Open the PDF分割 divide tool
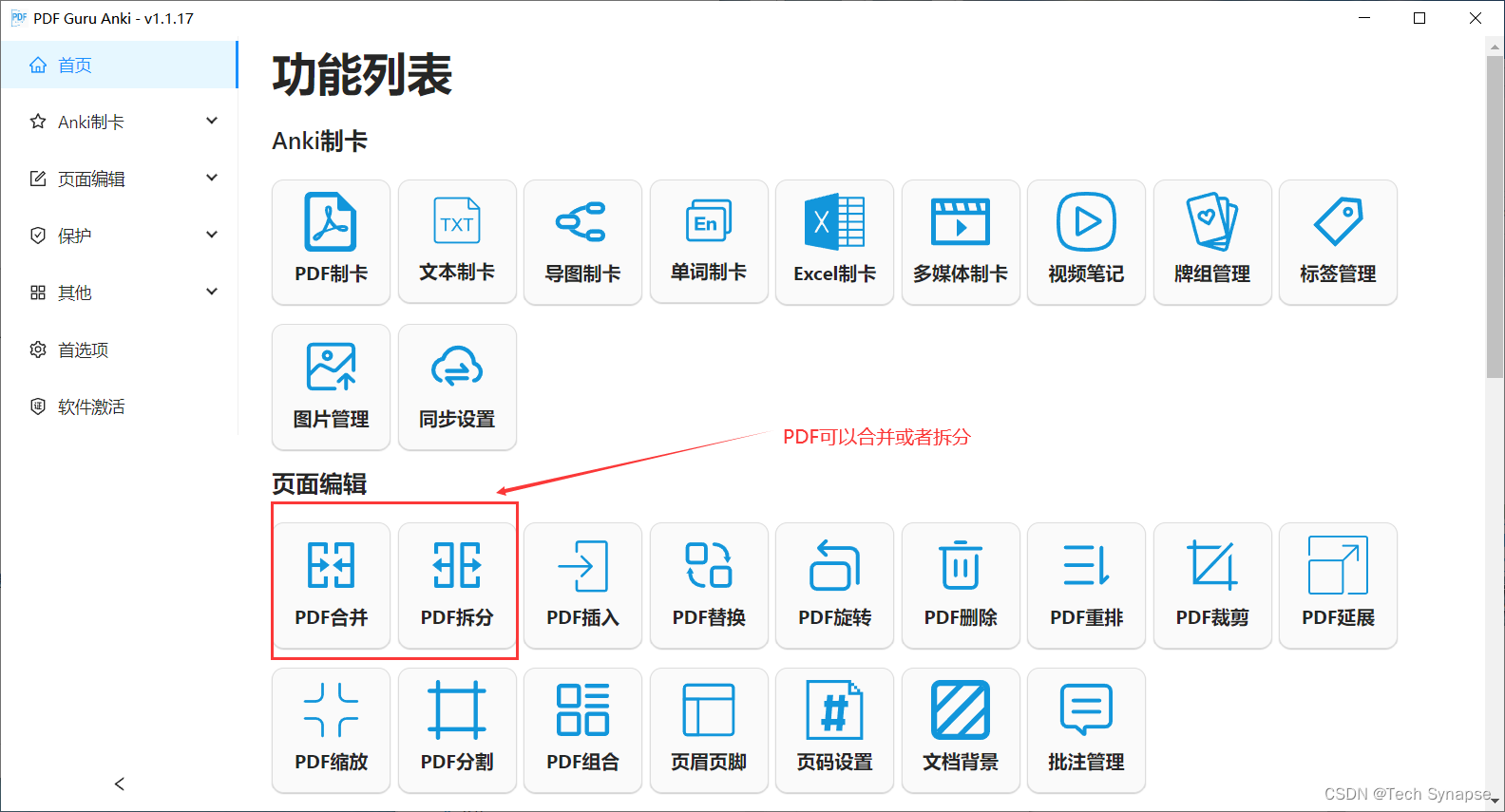 point(457,730)
